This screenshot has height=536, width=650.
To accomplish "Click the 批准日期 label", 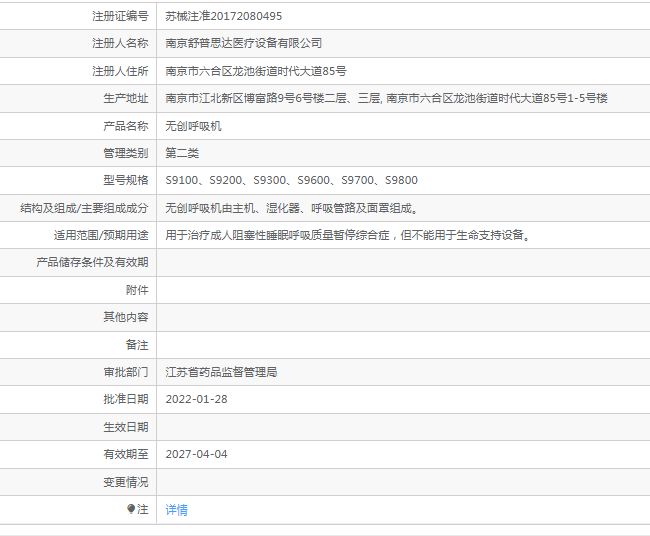I will pos(126,399).
